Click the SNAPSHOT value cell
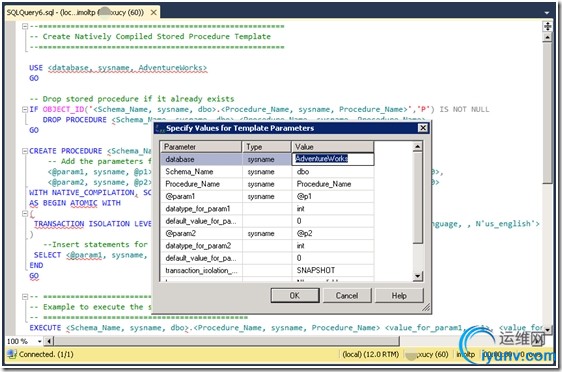Viewport: 562px width, 372px height. (x=333, y=271)
